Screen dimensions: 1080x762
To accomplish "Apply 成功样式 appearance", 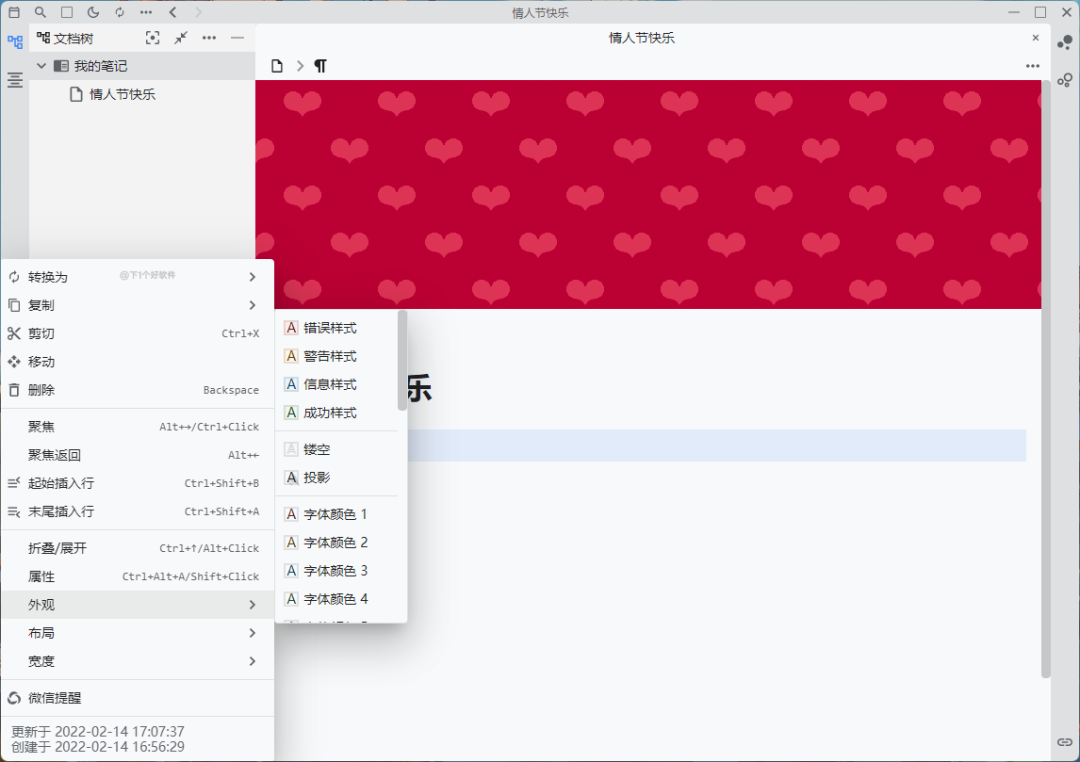I will pyautogui.click(x=336, y=413).
